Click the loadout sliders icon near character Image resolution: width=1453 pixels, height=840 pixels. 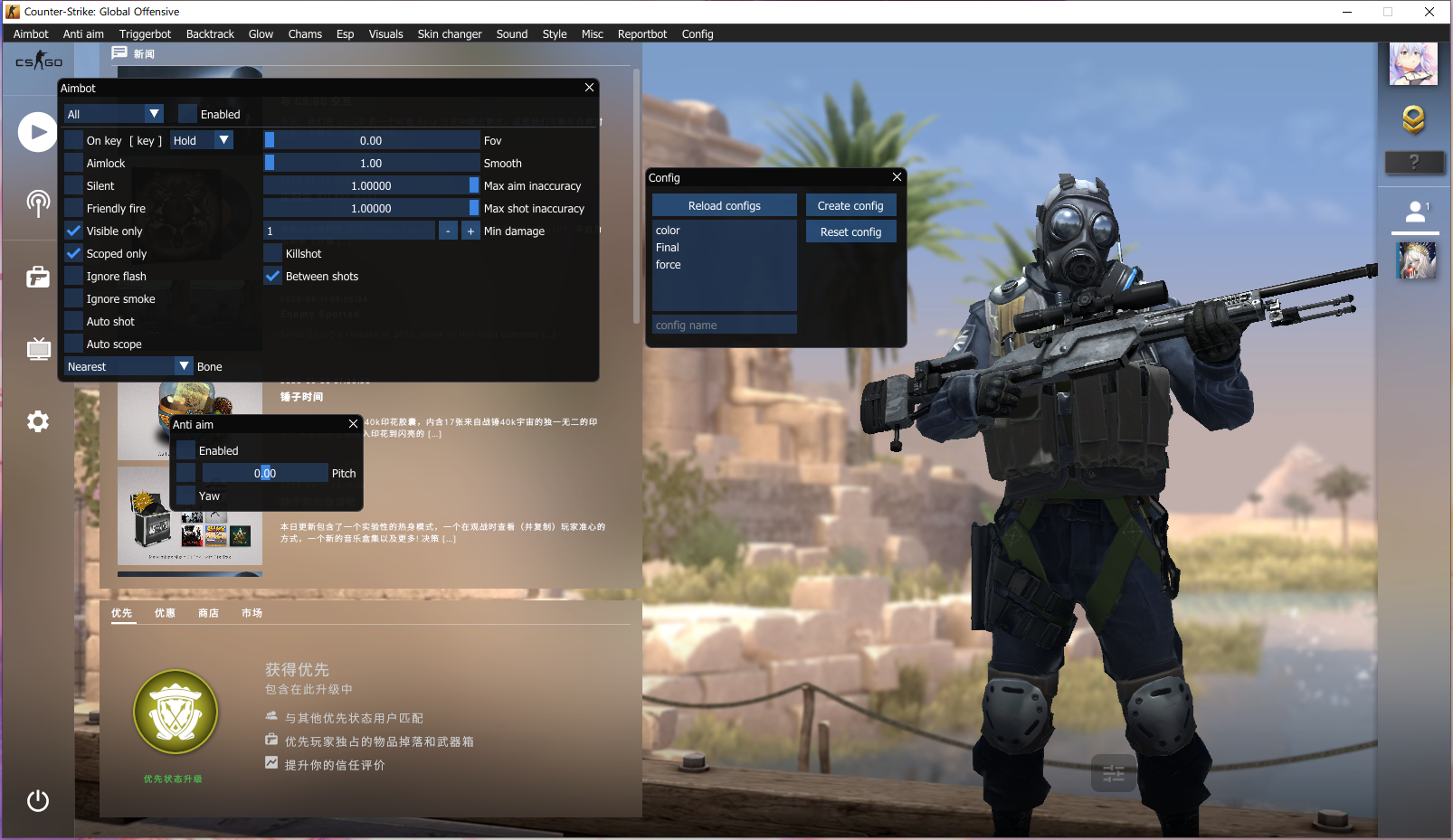coord(1114,773)
